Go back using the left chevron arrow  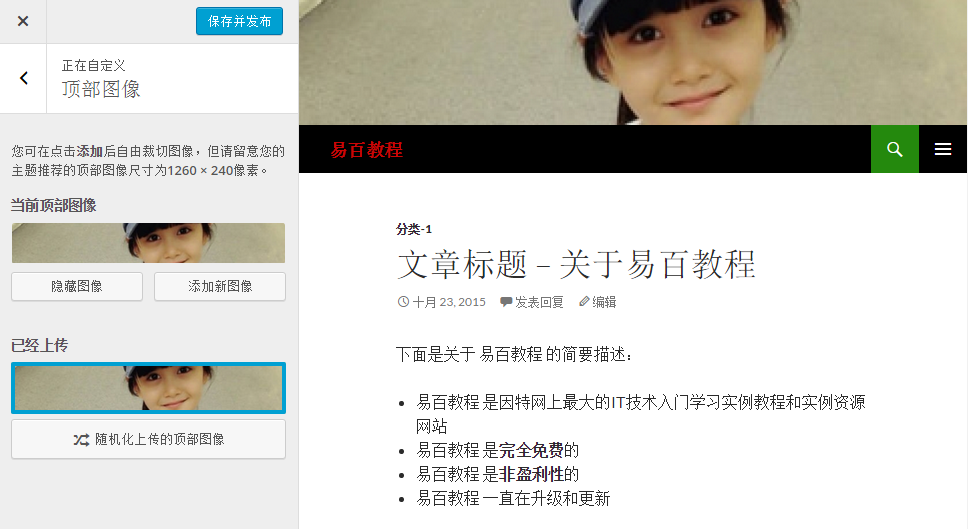click(x=23, y=78)
